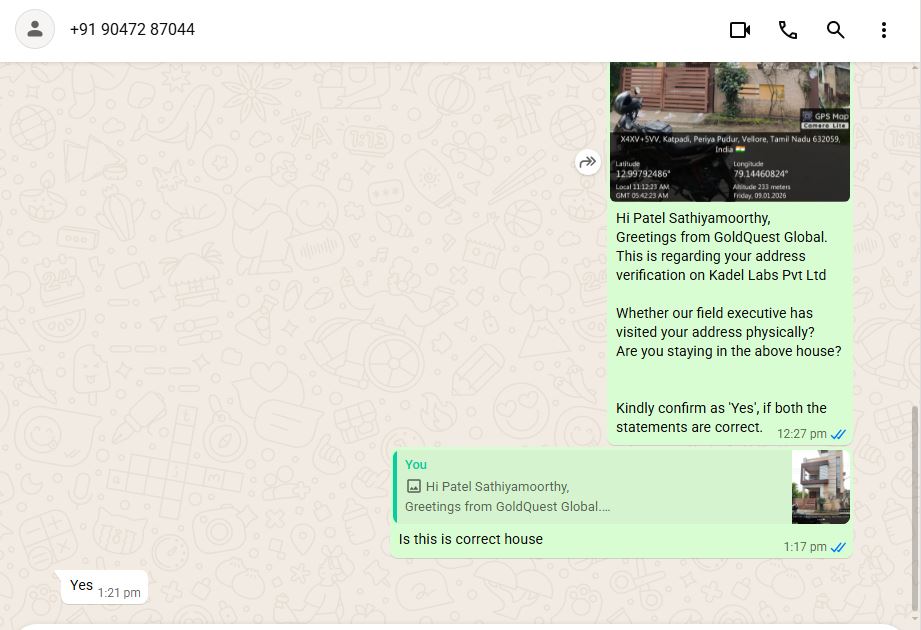Click the chat's vertical scrollbar

coord(914,500)
